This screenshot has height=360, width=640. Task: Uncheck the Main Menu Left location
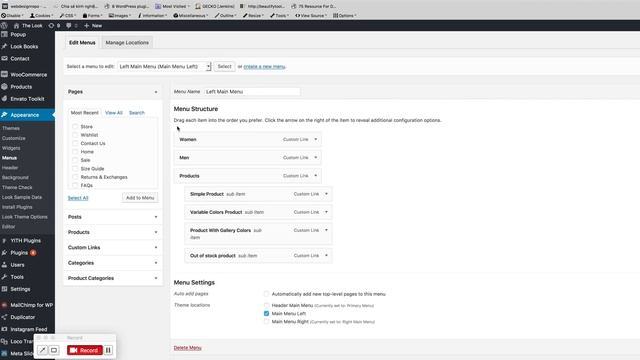point(267,313)
